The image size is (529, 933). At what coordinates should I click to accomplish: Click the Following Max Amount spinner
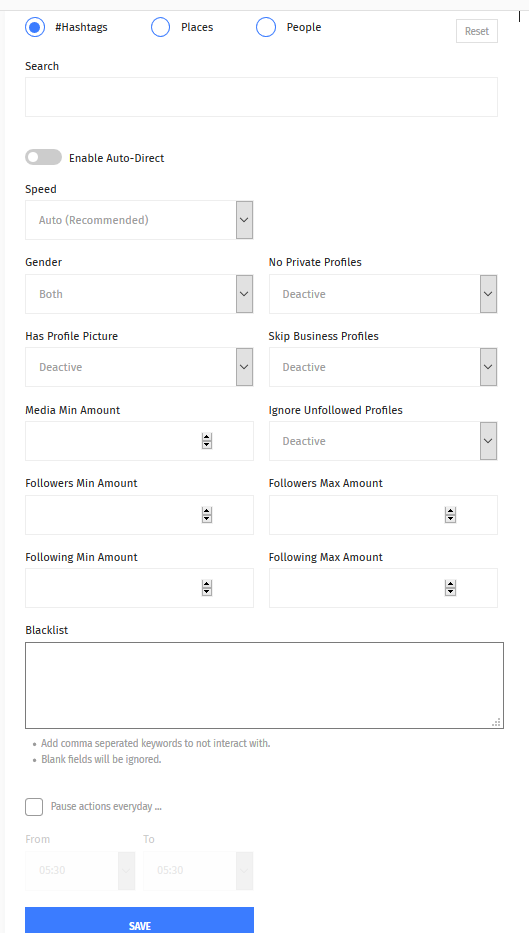(450, 588)
